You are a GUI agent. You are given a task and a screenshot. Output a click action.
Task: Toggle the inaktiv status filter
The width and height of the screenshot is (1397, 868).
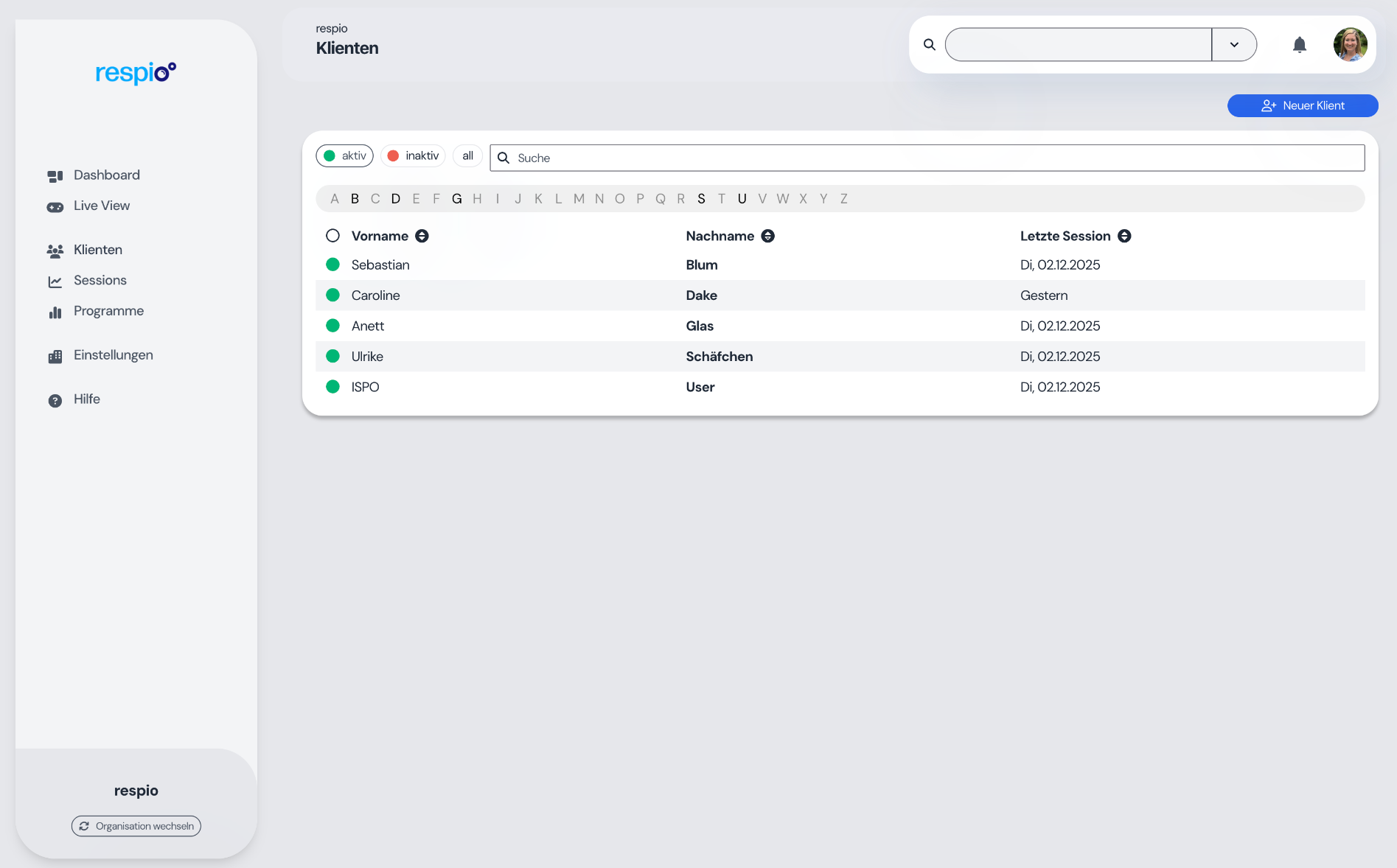pos(413,155)
